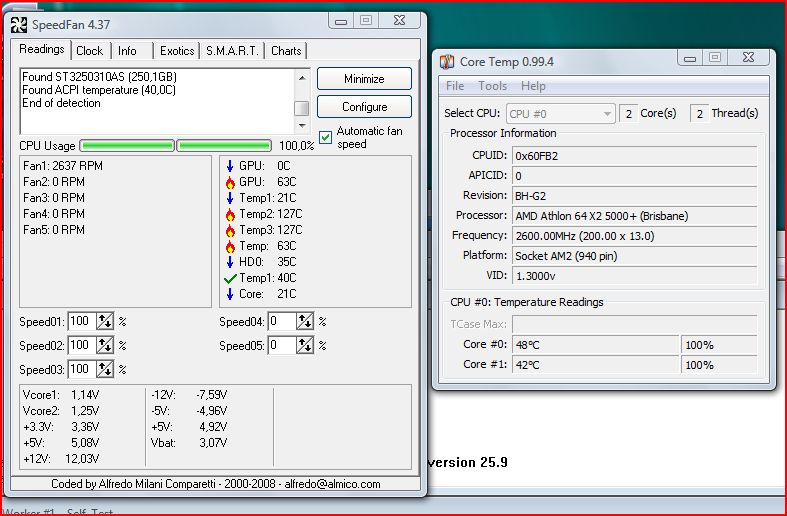This screenshot has height=516, width=787.
Task: Toggle the Automatic fan speed checkbox
Action: (326, 138)
